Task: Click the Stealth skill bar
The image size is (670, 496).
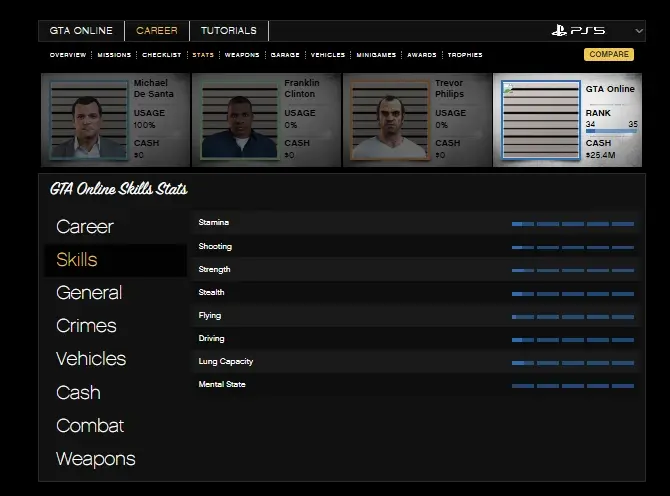Action: [573, 294]
